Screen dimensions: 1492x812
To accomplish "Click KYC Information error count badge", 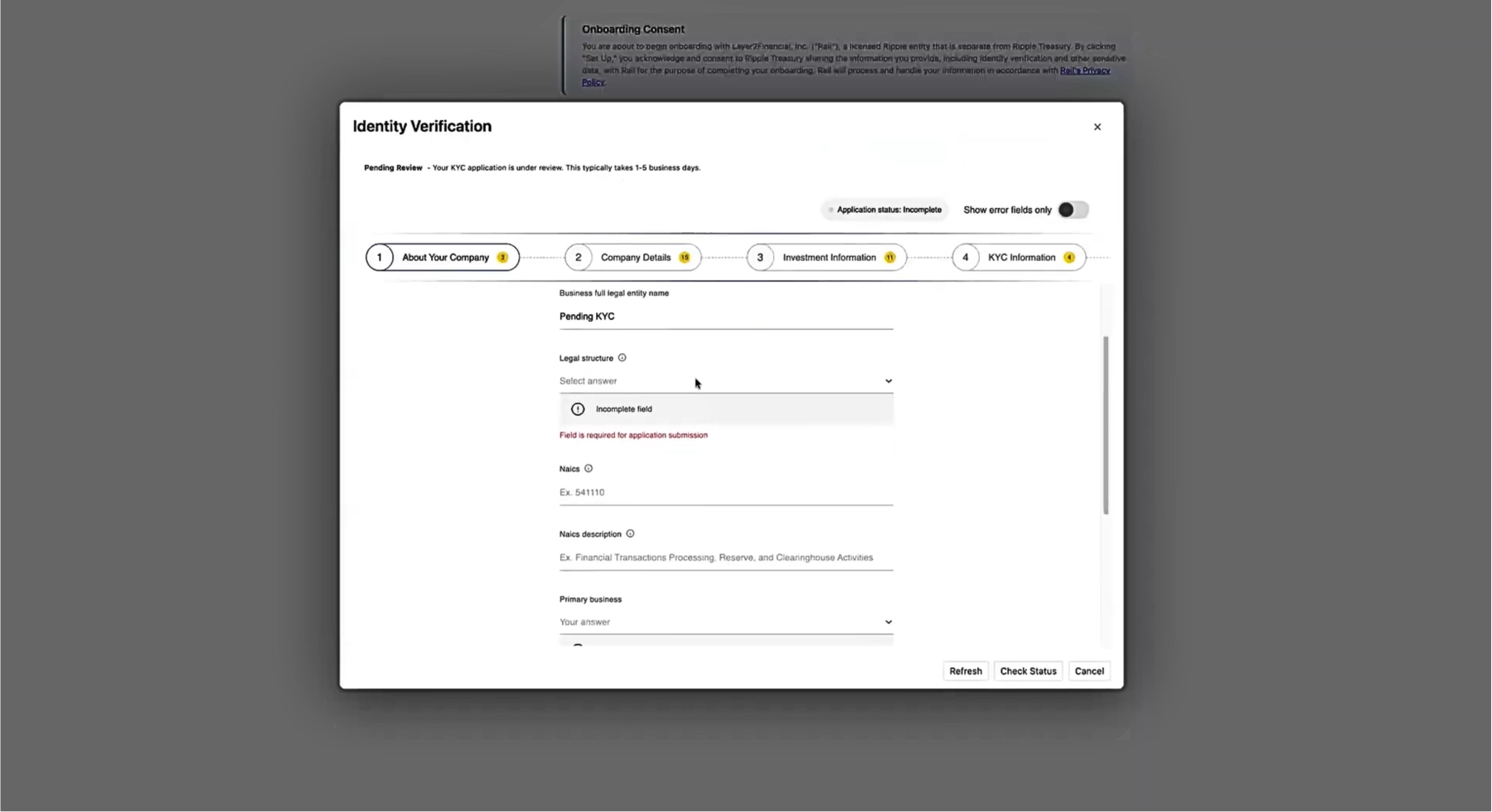I will tap(1069, 258).
